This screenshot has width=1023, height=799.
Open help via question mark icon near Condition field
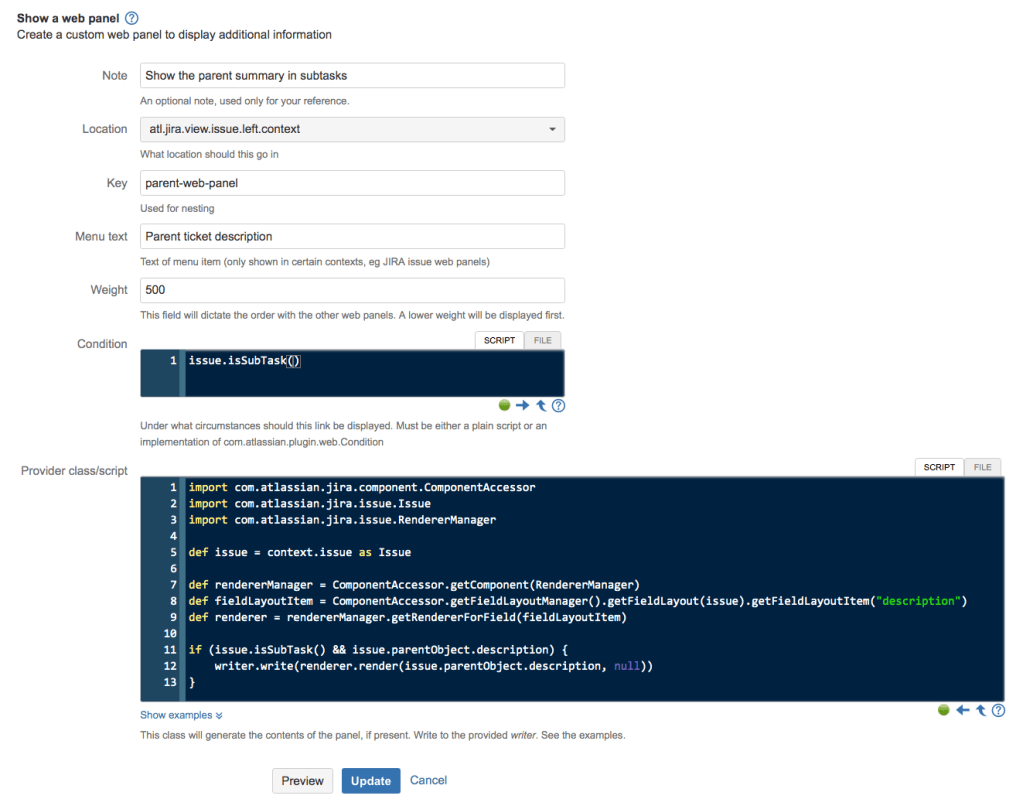pyautogui.click(x=557, y=405)
